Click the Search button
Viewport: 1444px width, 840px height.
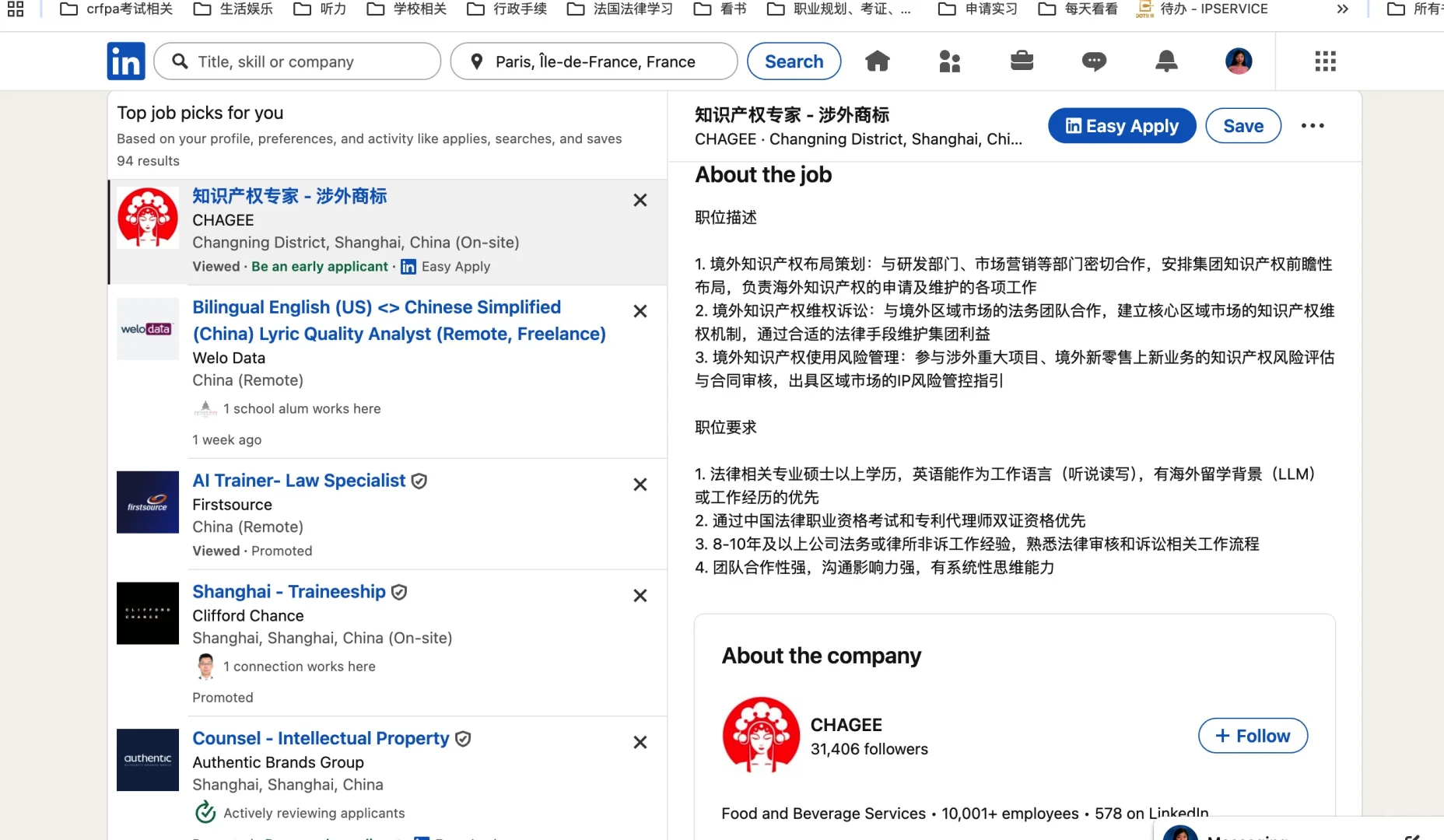pos(794,61)
